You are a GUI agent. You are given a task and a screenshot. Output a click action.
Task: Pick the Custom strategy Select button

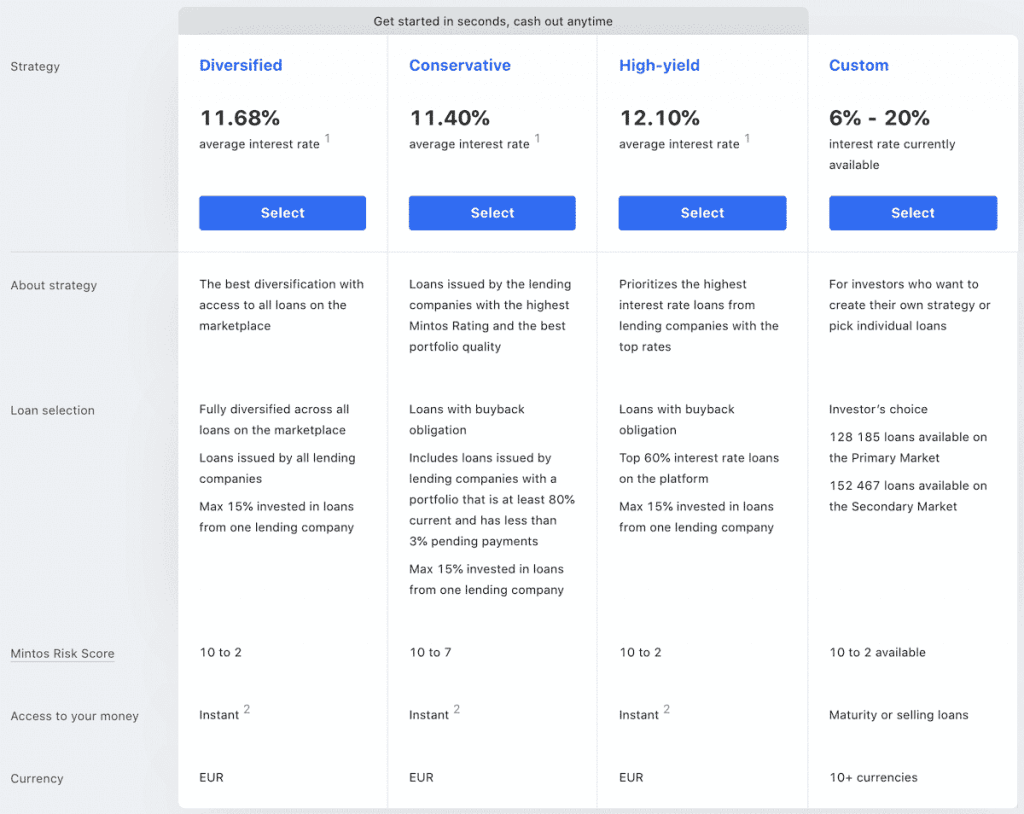pyautogui.click(x=912, y=213)
